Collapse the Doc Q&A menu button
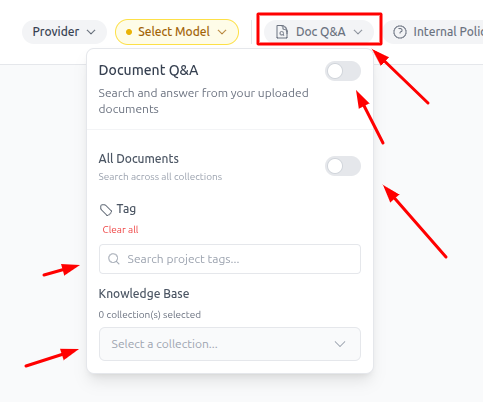The height and width of the screenshot is (402, 483). pos(319,32)
